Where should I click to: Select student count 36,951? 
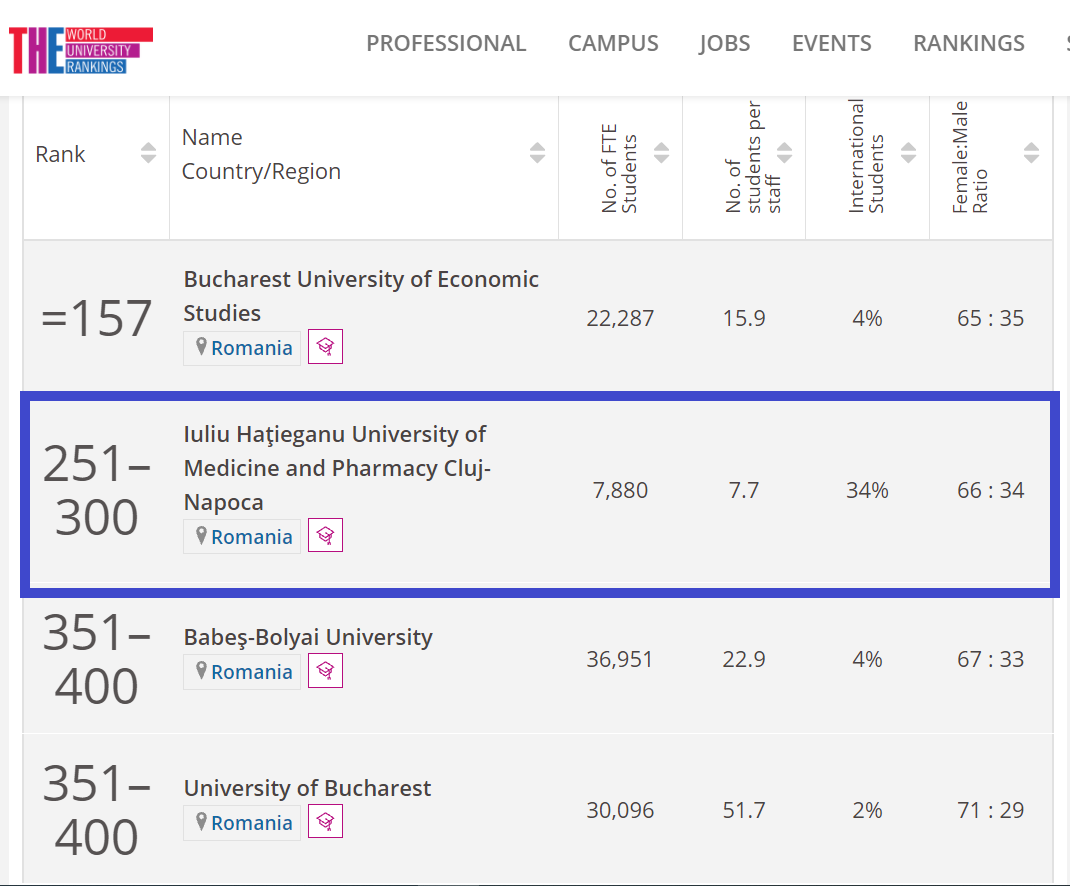click(620, 659)
